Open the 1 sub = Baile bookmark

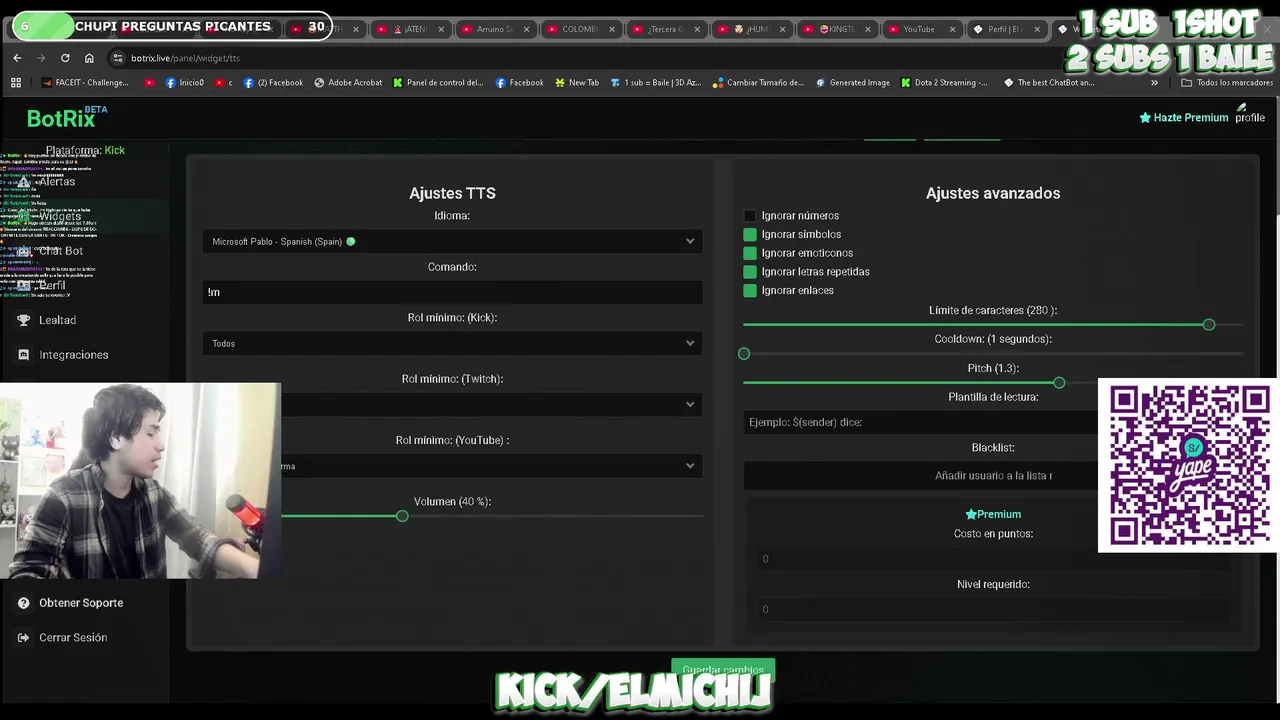656,83
